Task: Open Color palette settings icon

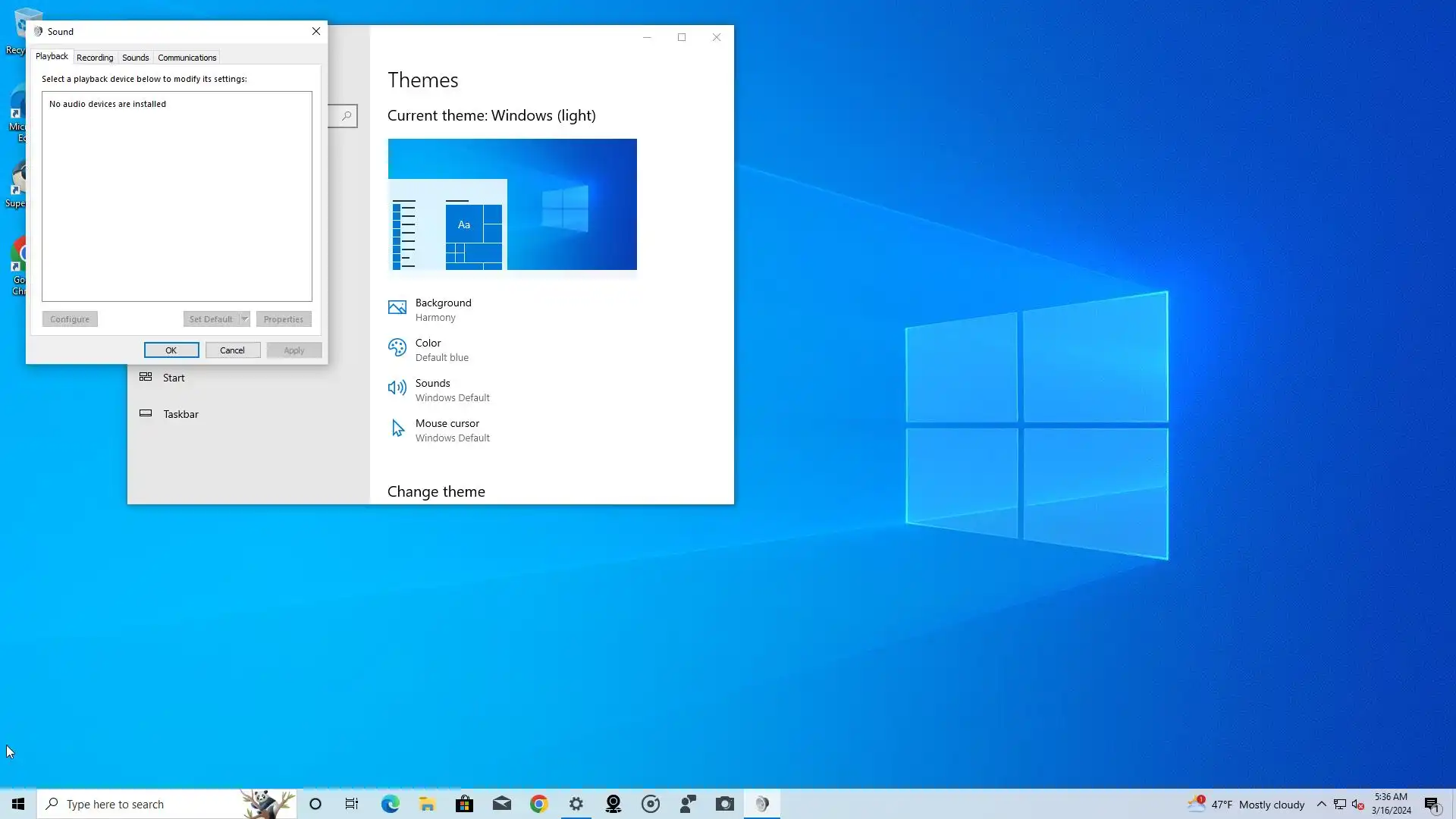Action: point(397,347)
